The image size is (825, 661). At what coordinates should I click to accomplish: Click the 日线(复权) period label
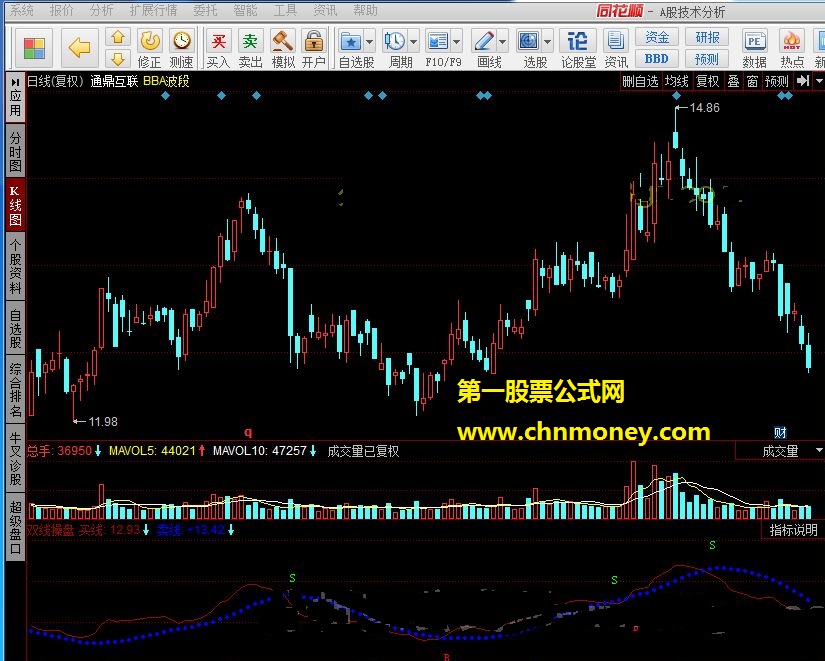[56, 81]
